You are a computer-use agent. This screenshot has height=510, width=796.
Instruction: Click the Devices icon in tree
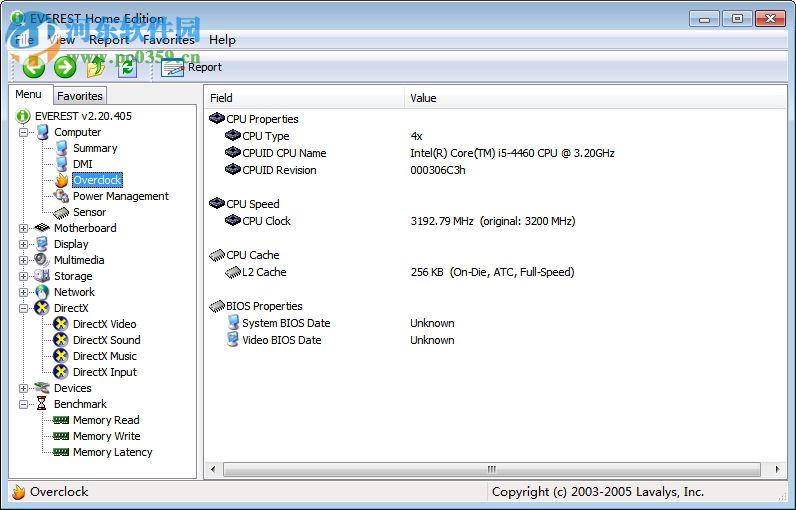tap(42, 388)
